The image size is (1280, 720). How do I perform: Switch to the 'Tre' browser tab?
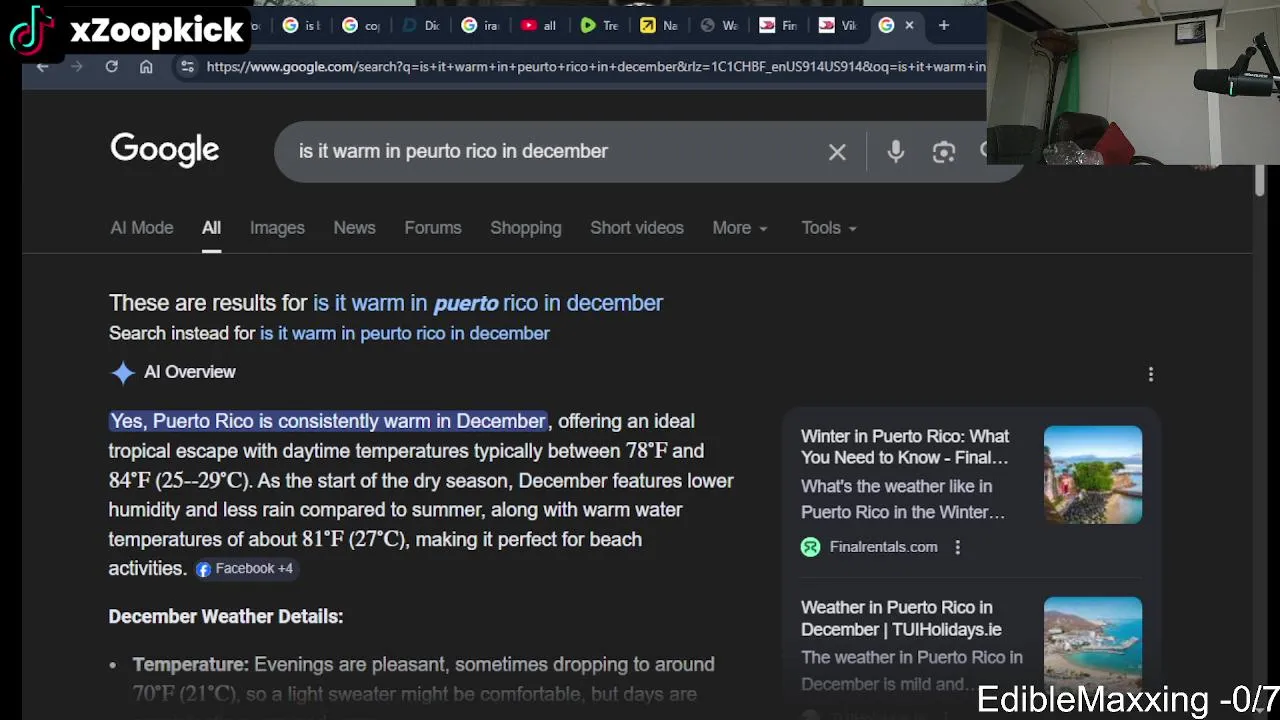pos(599,25)
